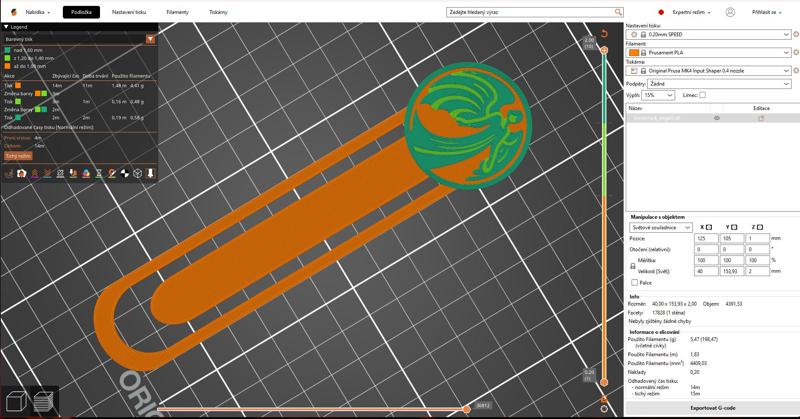
Task: Open the Filament preset dropdown
Action: click(x=708, y=52)
